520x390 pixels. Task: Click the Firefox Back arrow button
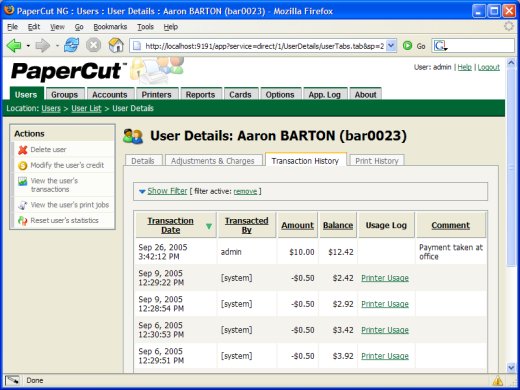point(13,45)
